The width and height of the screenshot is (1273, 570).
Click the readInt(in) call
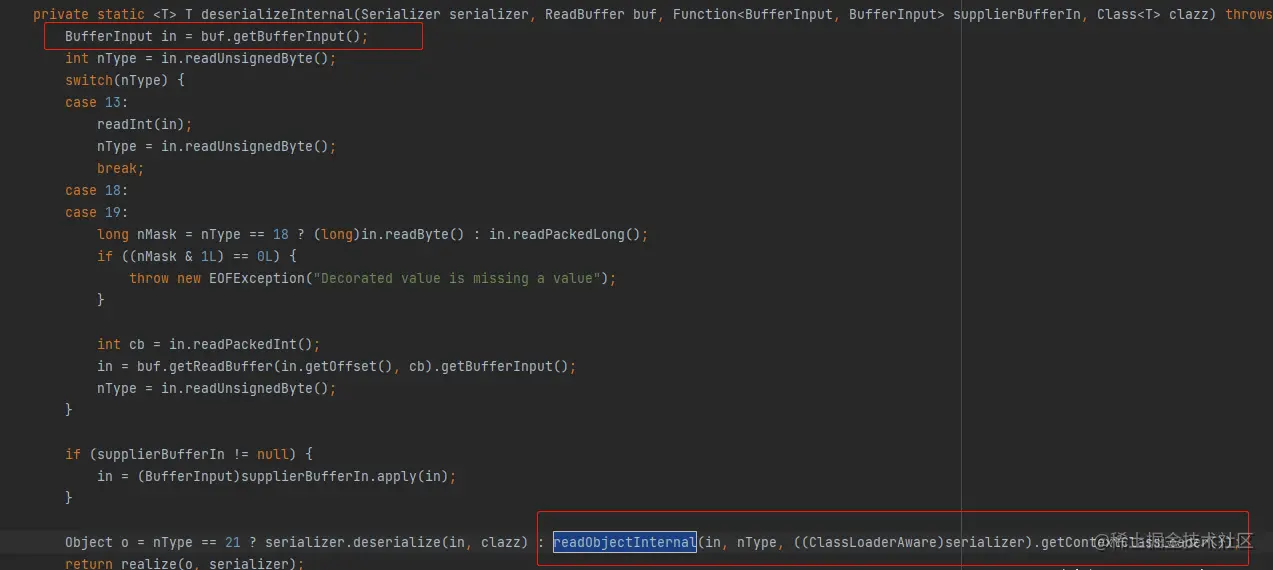pos(141,124)
